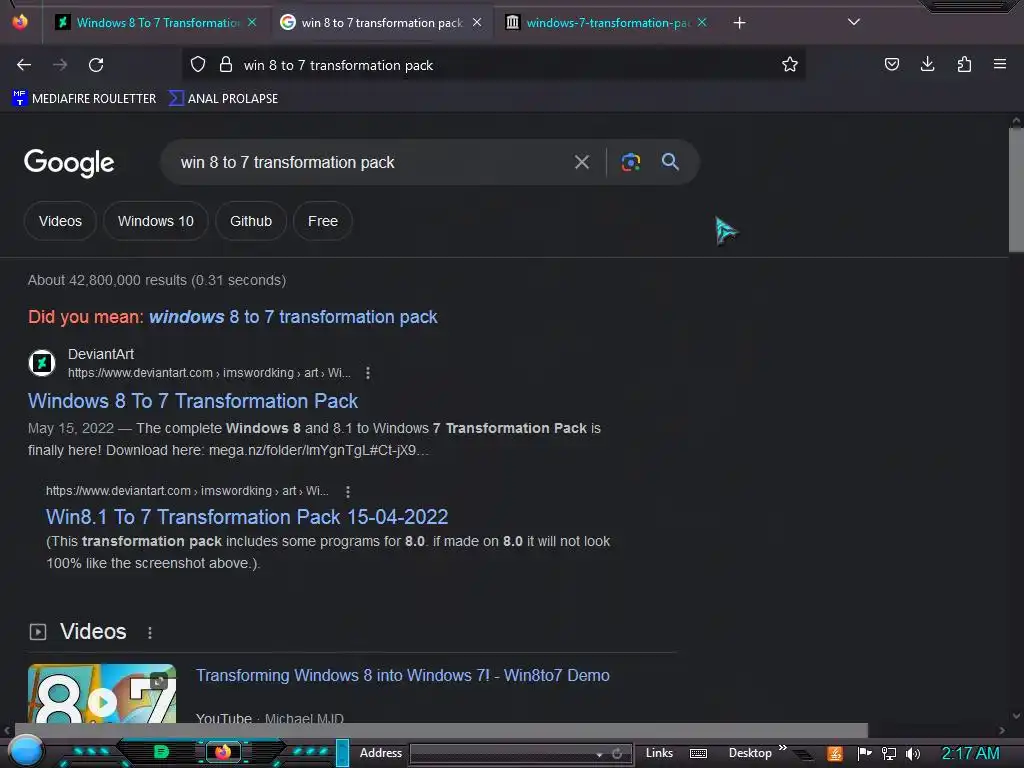
Task: Filter results by Videos chip
Action: [60, 221]
